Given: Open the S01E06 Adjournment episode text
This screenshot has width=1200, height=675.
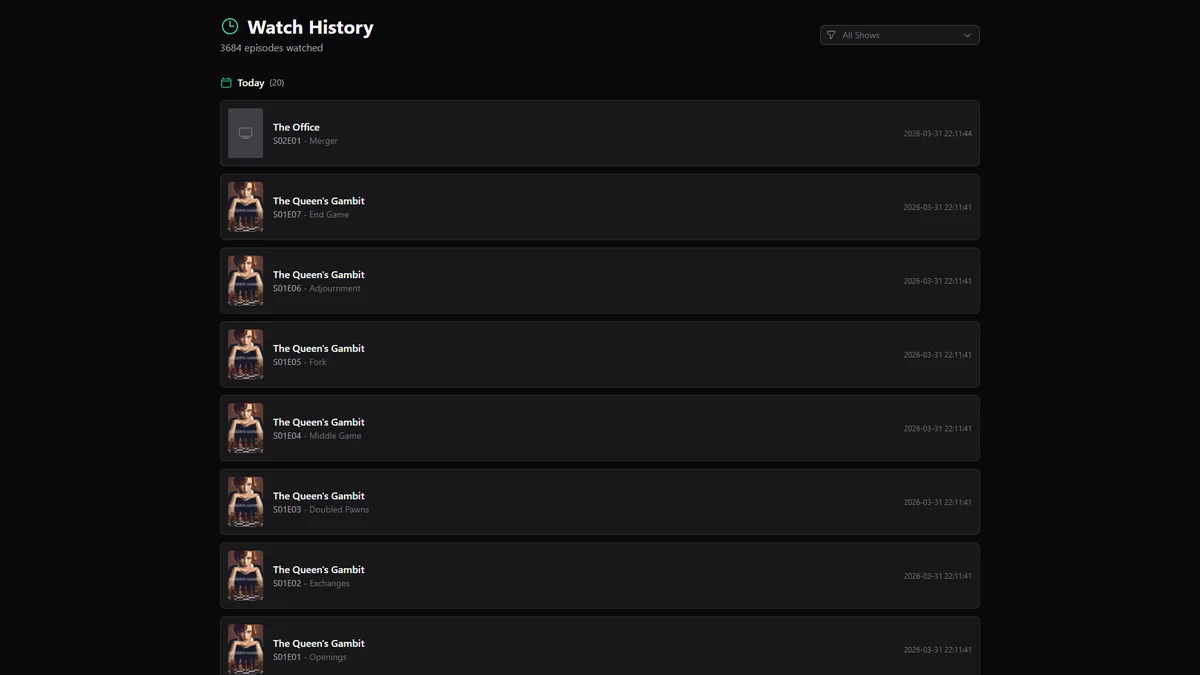Looking at the screenshot, I should click(316, 289).
